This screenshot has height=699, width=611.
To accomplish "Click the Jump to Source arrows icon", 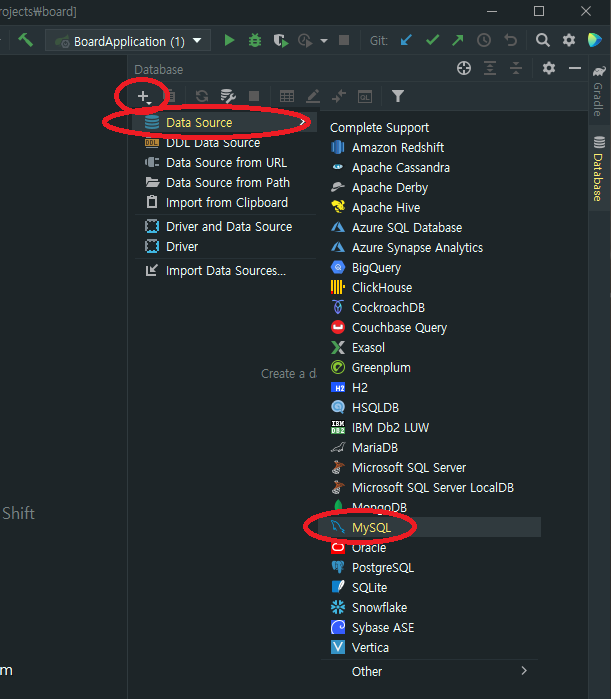I will coord(339,96).
